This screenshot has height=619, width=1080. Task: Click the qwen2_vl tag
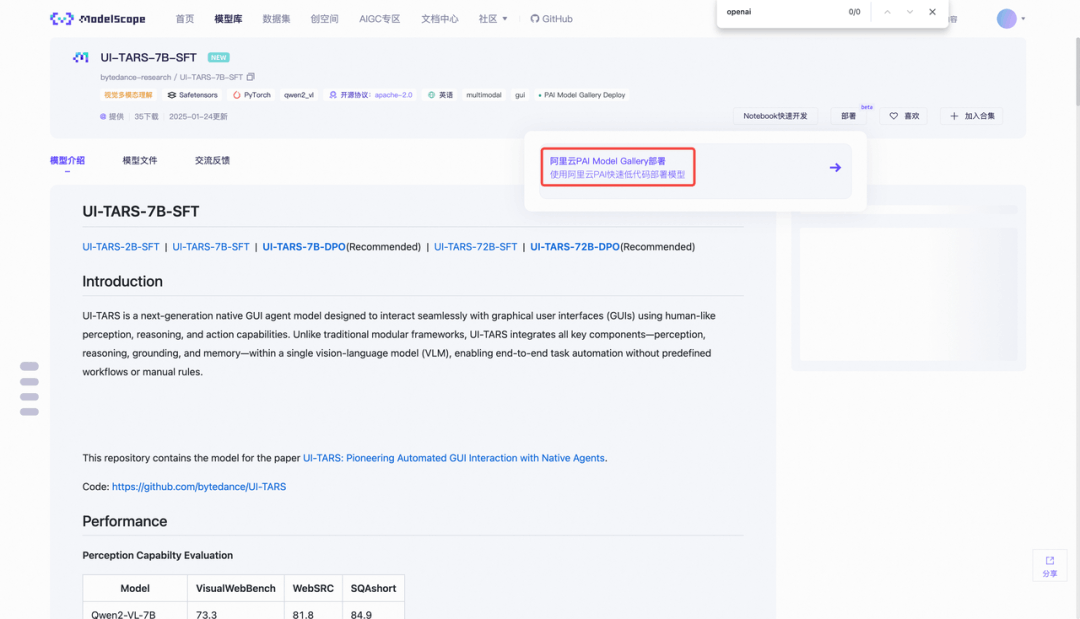[x=299, y=95]
